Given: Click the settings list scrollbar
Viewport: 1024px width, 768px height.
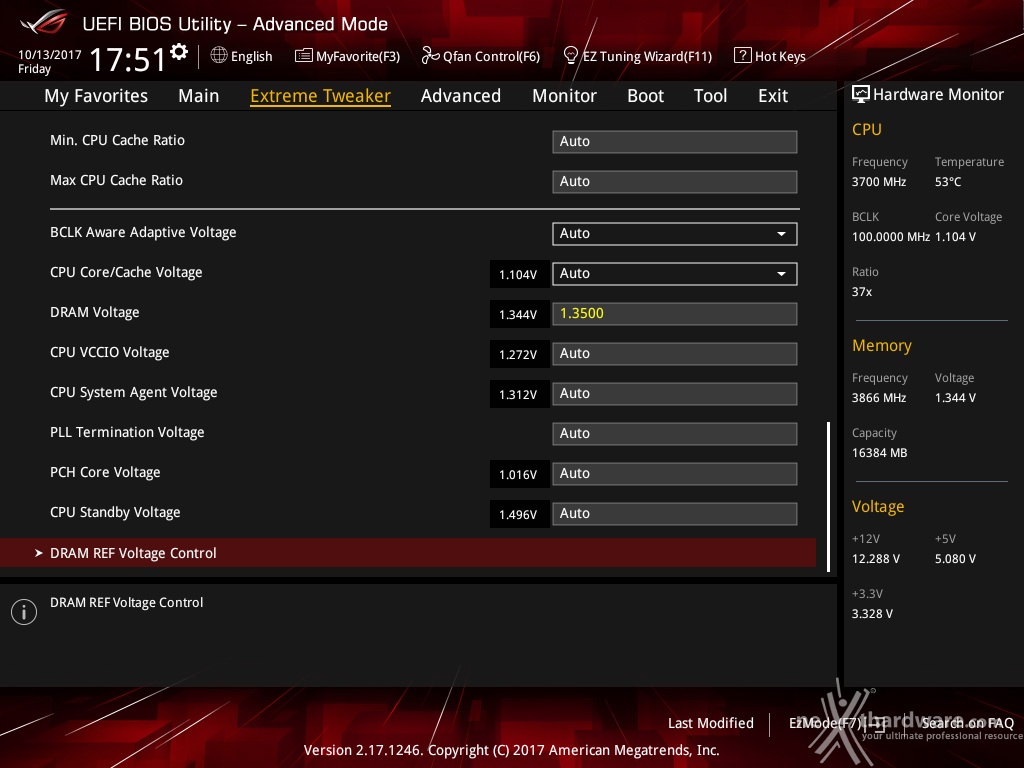Looking at the screenshot, I should (x=829, y=497).
